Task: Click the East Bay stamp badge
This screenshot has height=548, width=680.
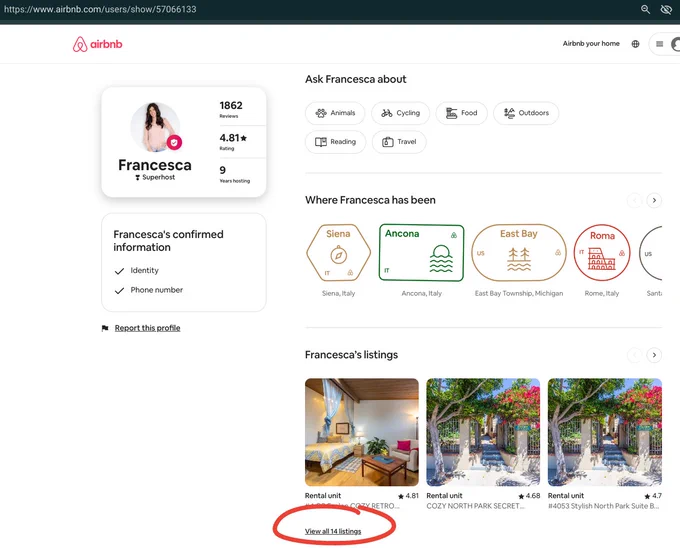Action: (x=519, y=253)
